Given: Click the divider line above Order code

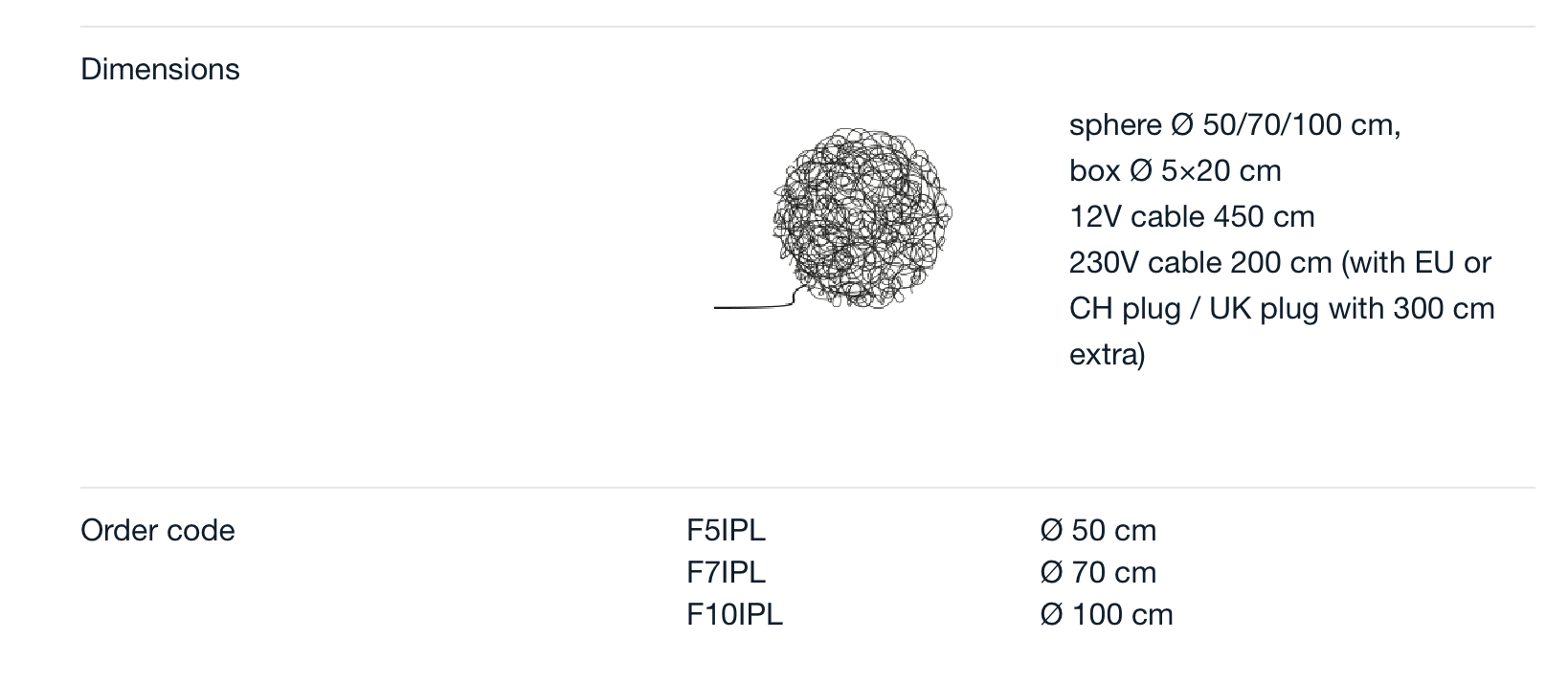Looking at the screenshot, I should click(808, 488).
